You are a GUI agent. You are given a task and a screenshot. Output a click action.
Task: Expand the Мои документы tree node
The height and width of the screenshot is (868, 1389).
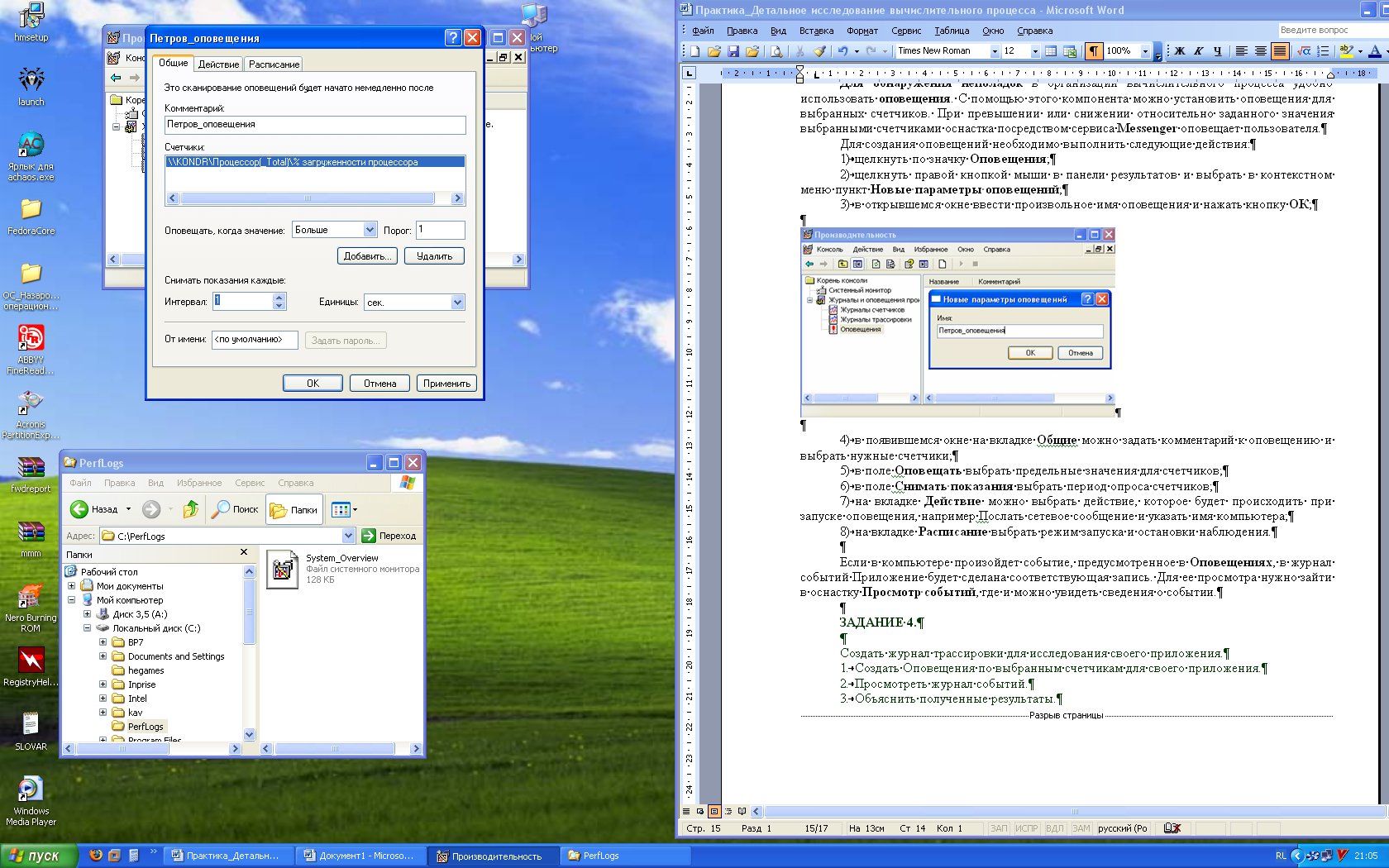click(x=71, y=586)
